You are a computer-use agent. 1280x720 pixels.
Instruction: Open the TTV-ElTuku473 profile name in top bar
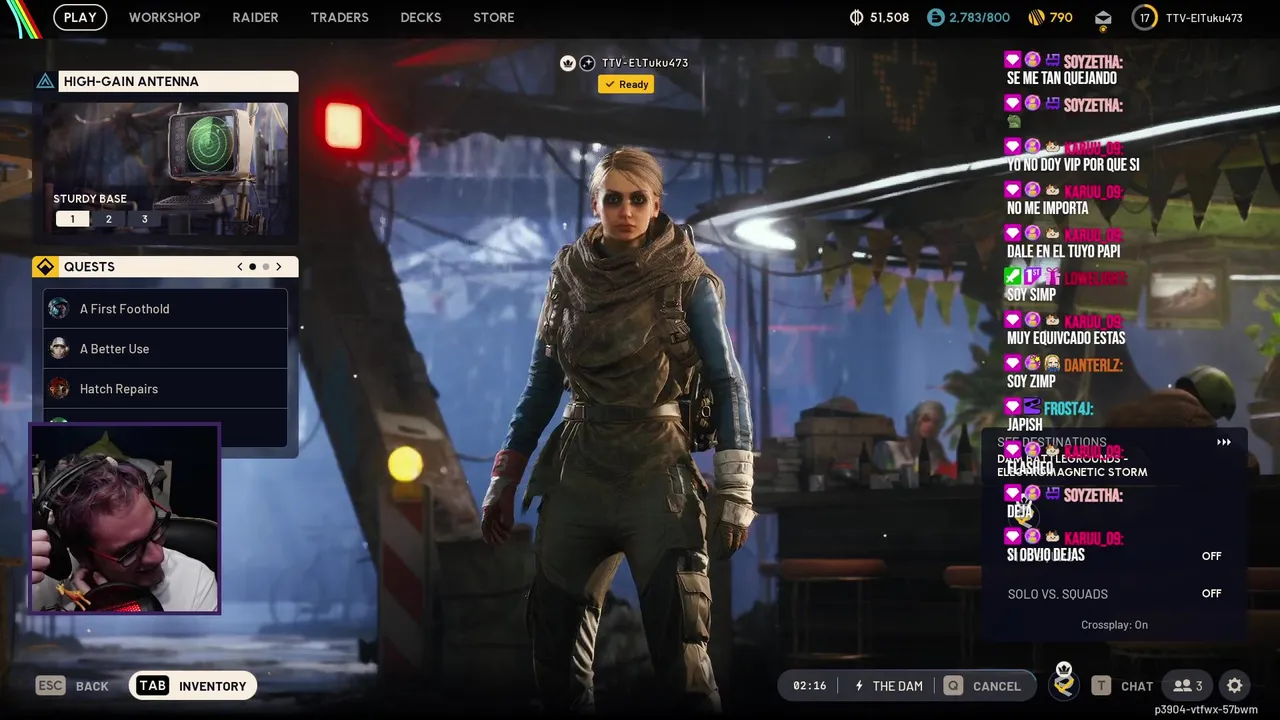coord(1203,17)
